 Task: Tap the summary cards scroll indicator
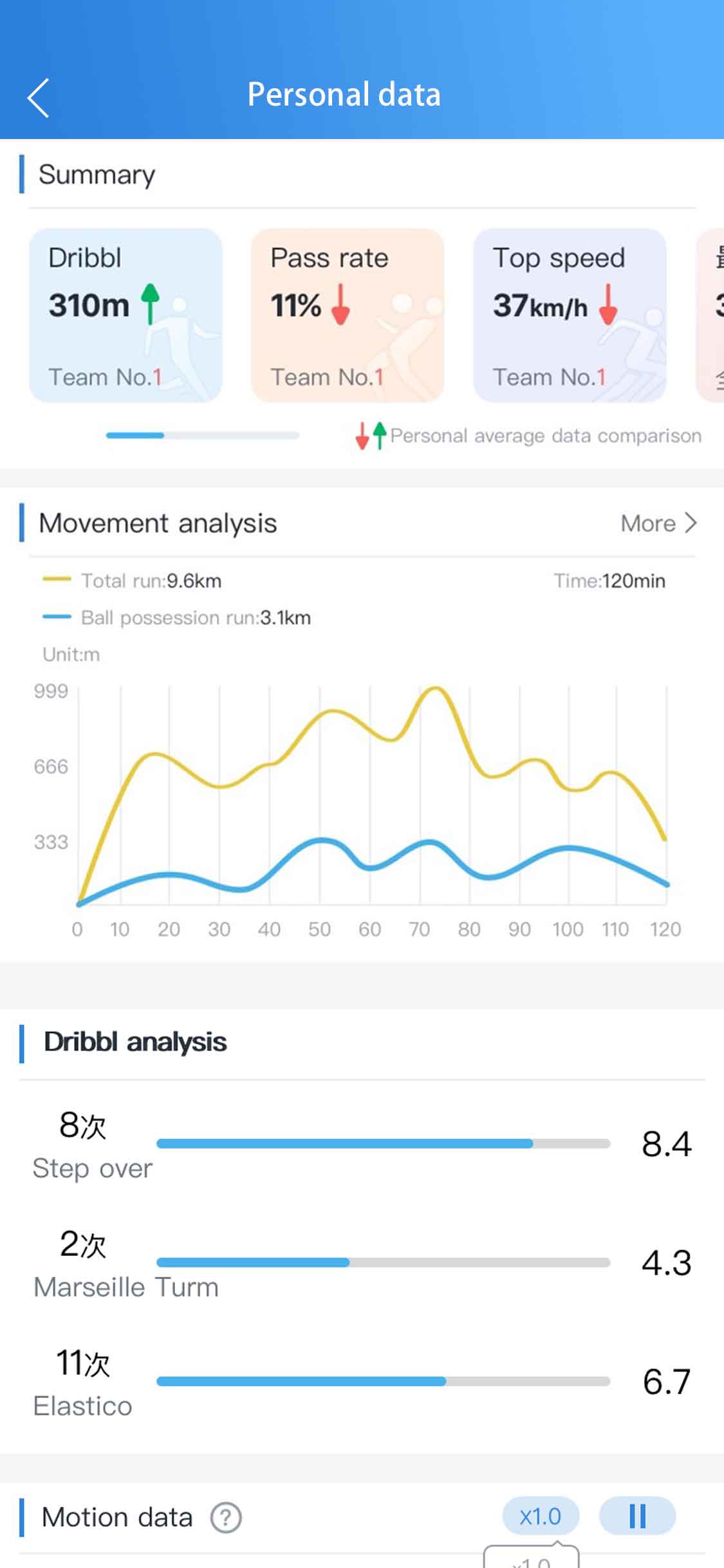(x=203, y=436)
